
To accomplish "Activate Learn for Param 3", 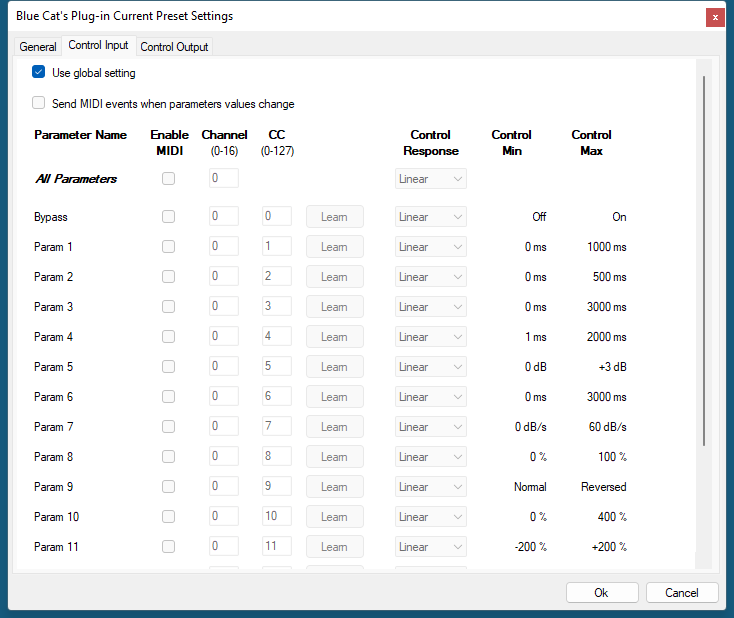I will coord(335,307).
